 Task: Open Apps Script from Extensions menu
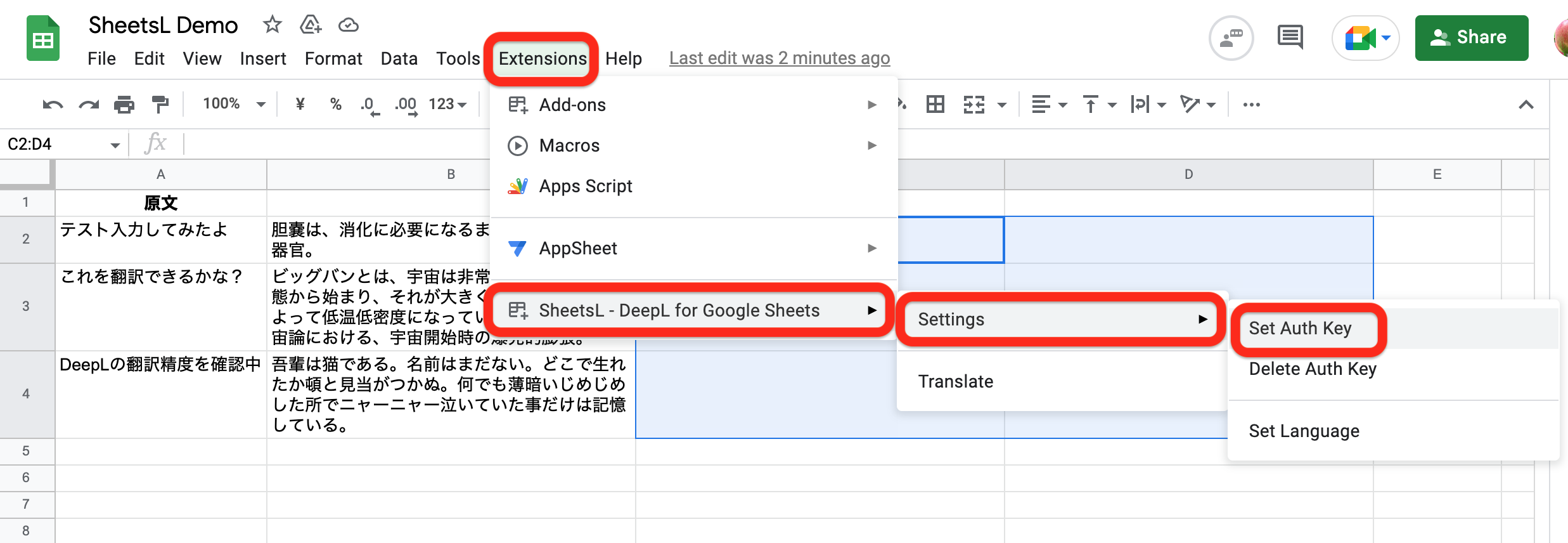[x=694, y=186]
